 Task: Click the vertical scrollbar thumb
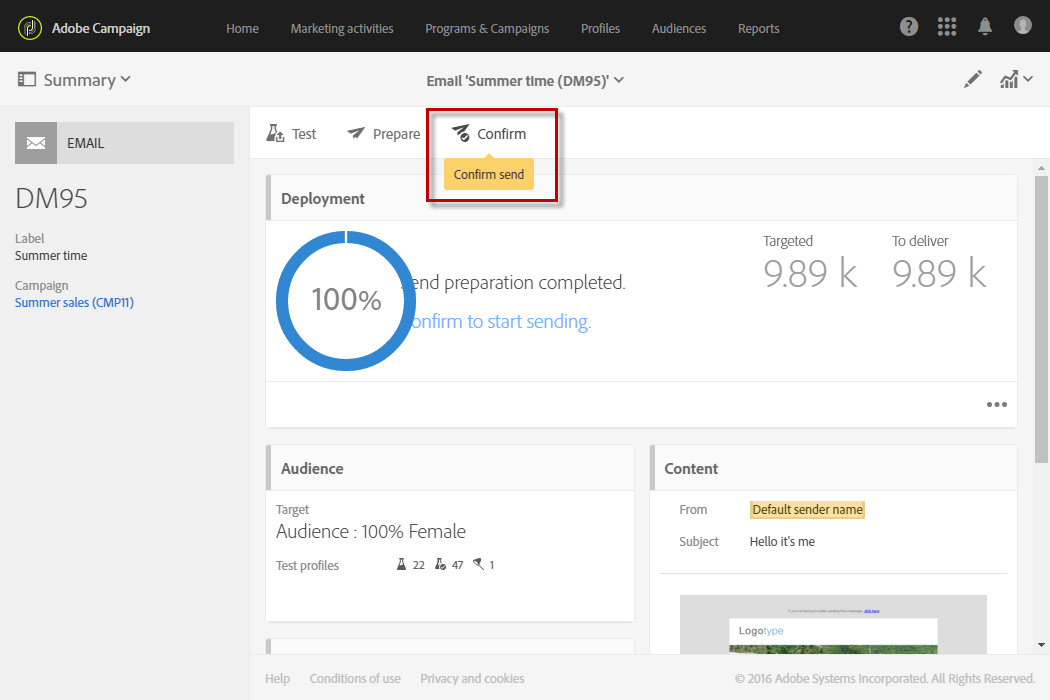1041,320
